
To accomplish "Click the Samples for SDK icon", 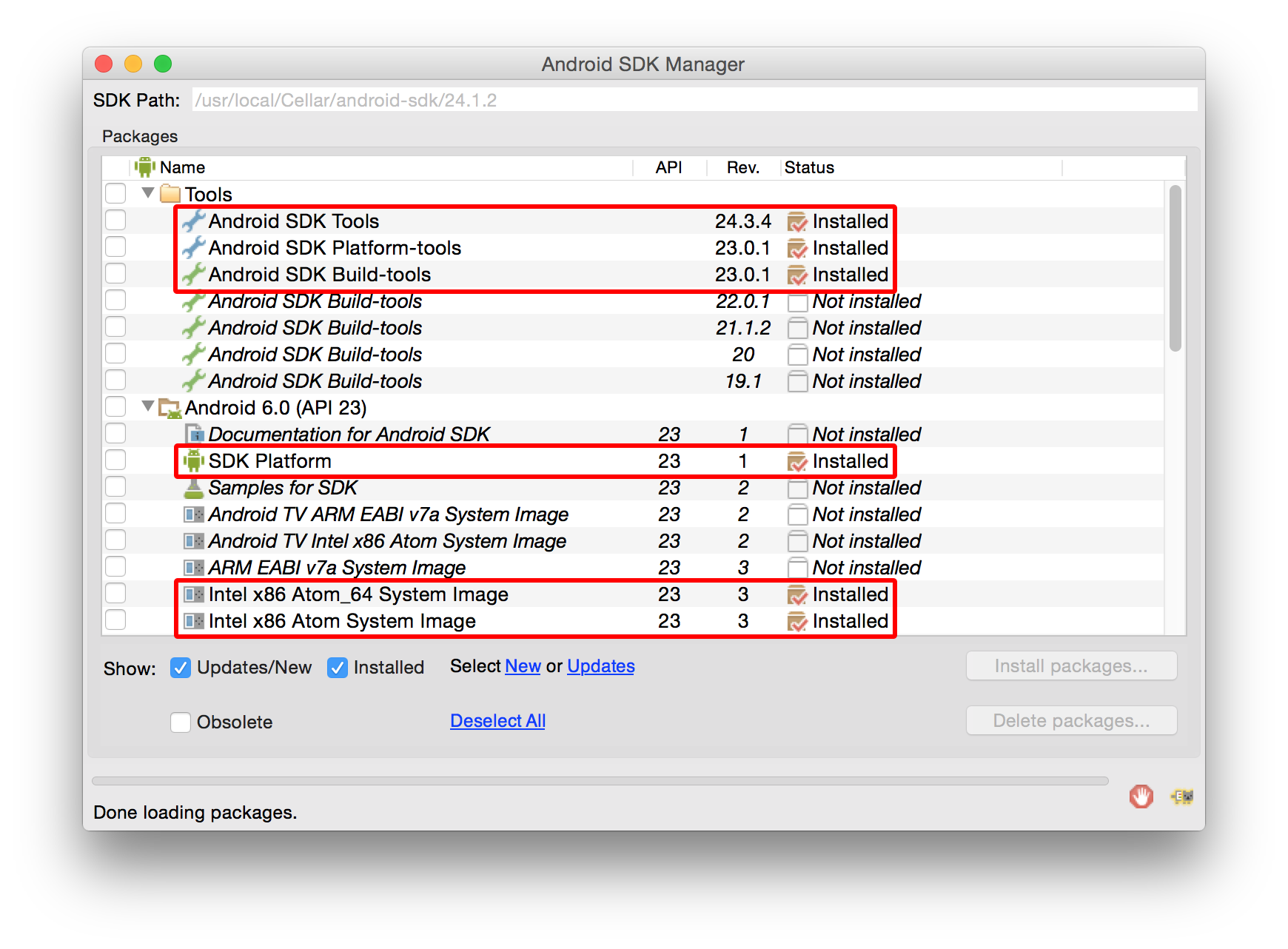I will coord(194,487).
